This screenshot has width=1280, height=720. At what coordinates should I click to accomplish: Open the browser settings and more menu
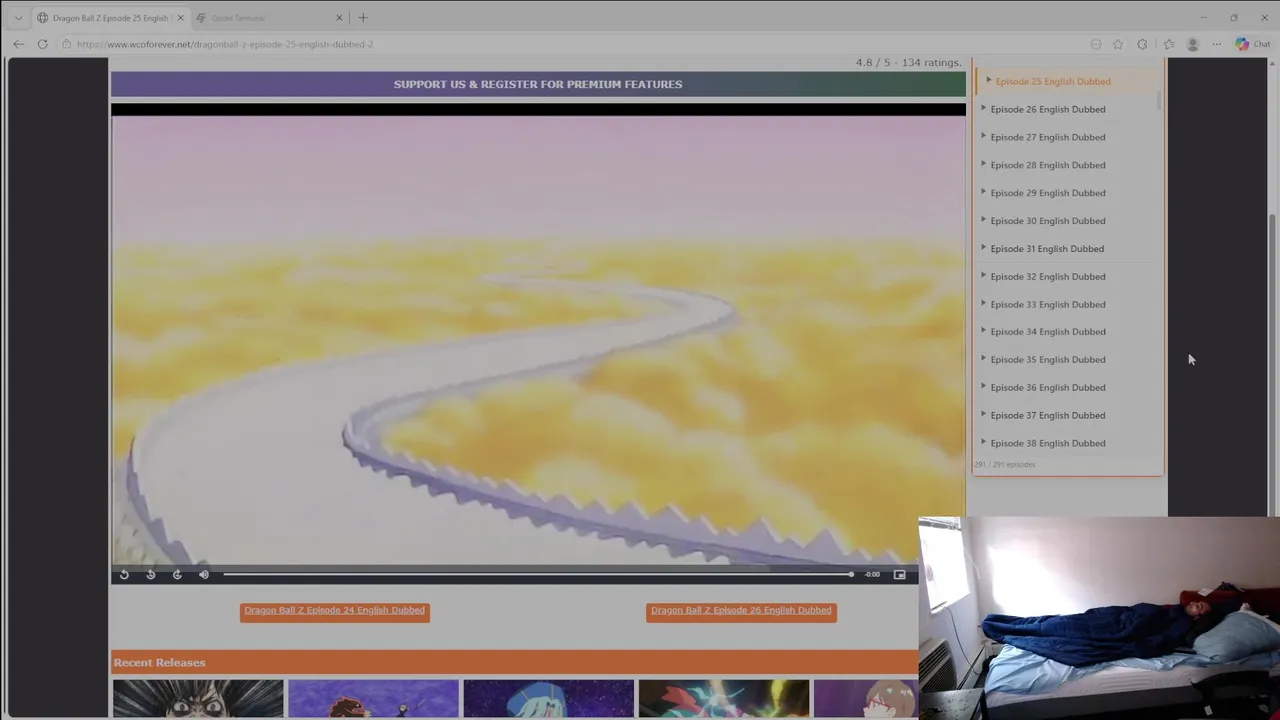[x=1216, y=44]
